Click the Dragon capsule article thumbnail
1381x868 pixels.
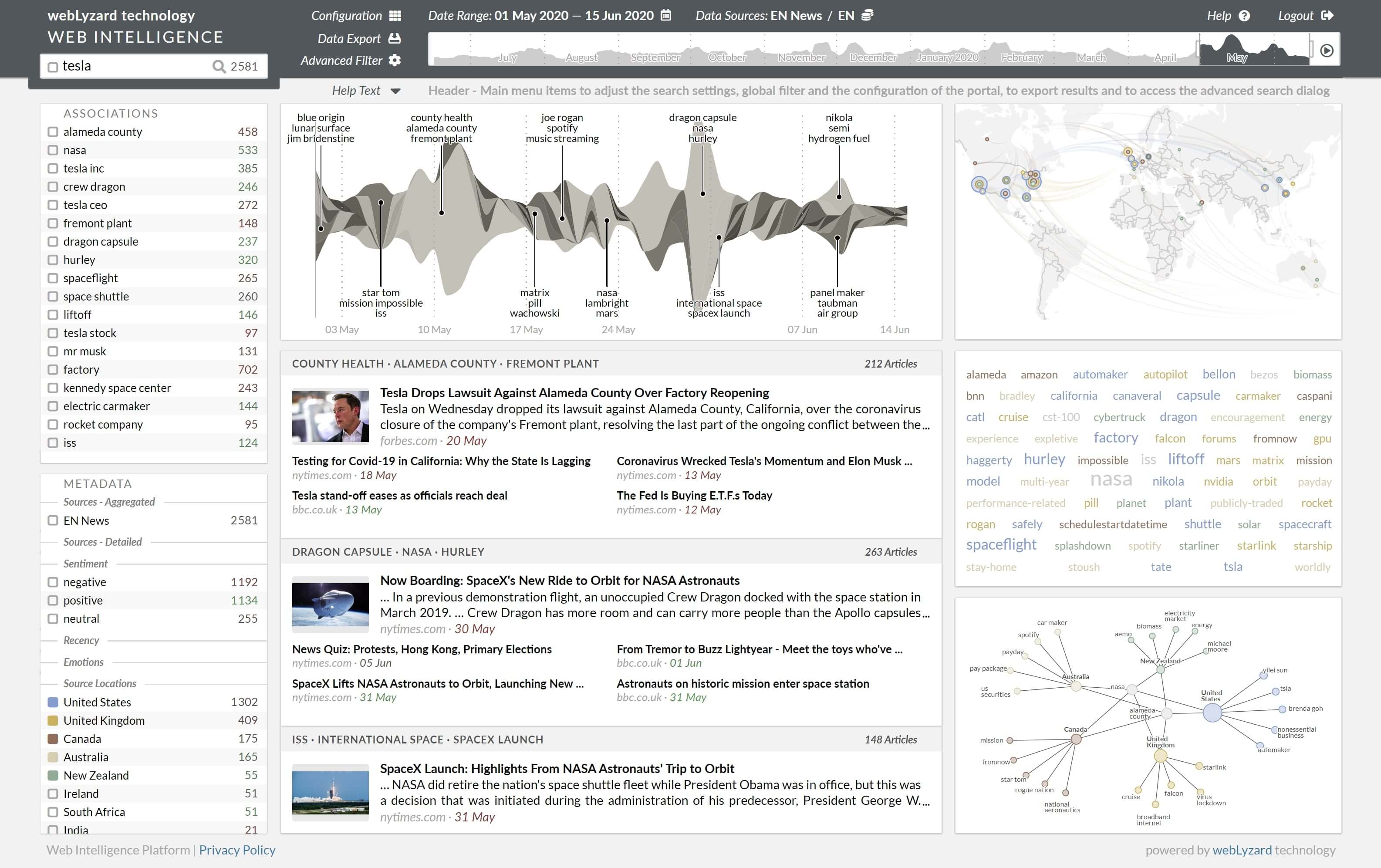[331, 604]
